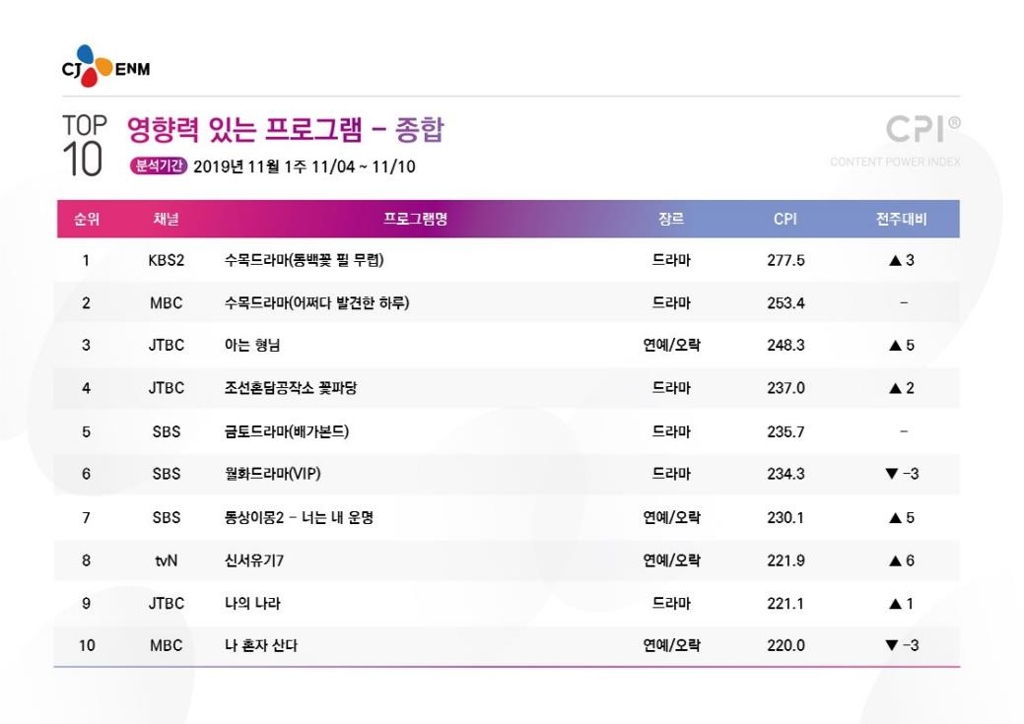Click rank number 10
Screen dimensions: 1024x724
87,646
